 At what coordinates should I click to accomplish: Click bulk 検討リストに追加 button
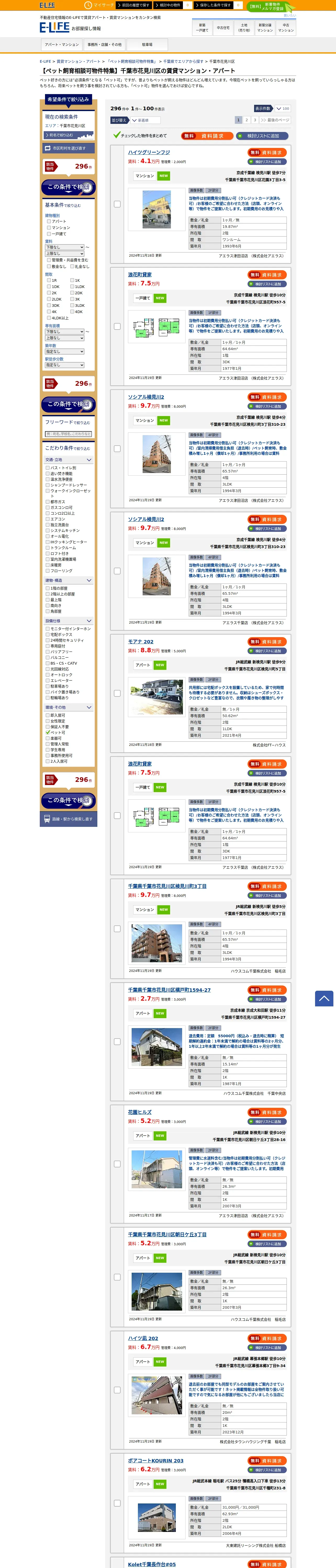262,136
